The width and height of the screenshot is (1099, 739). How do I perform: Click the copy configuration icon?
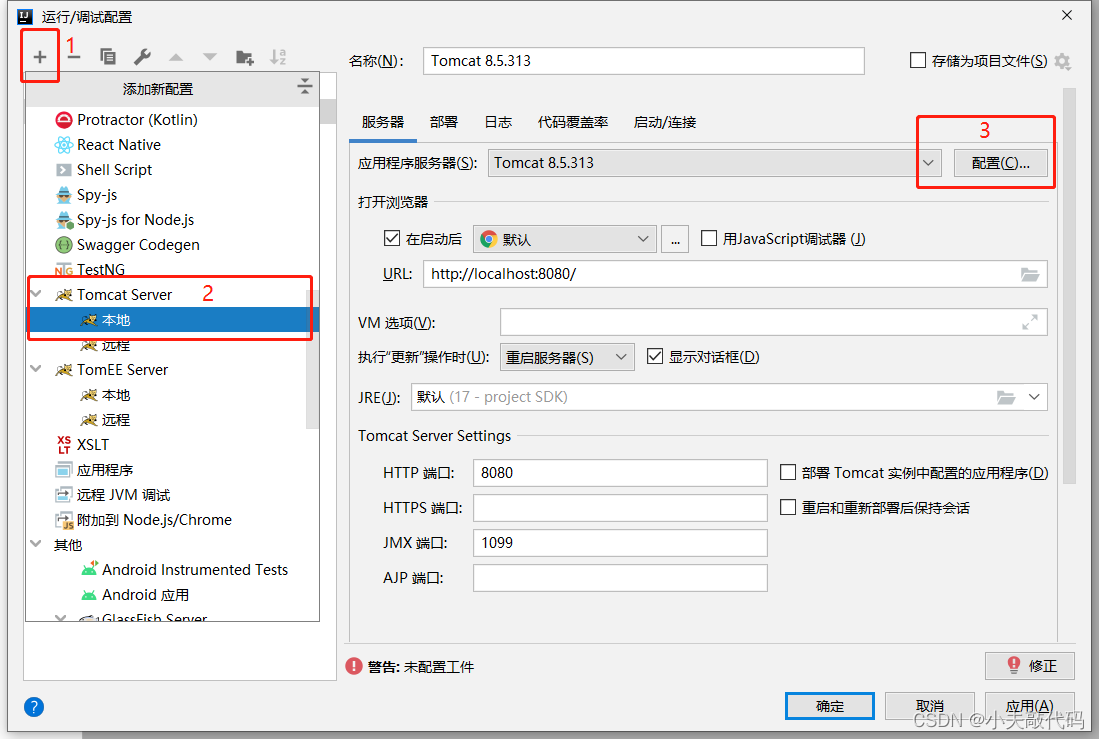[x=107, y=57]
